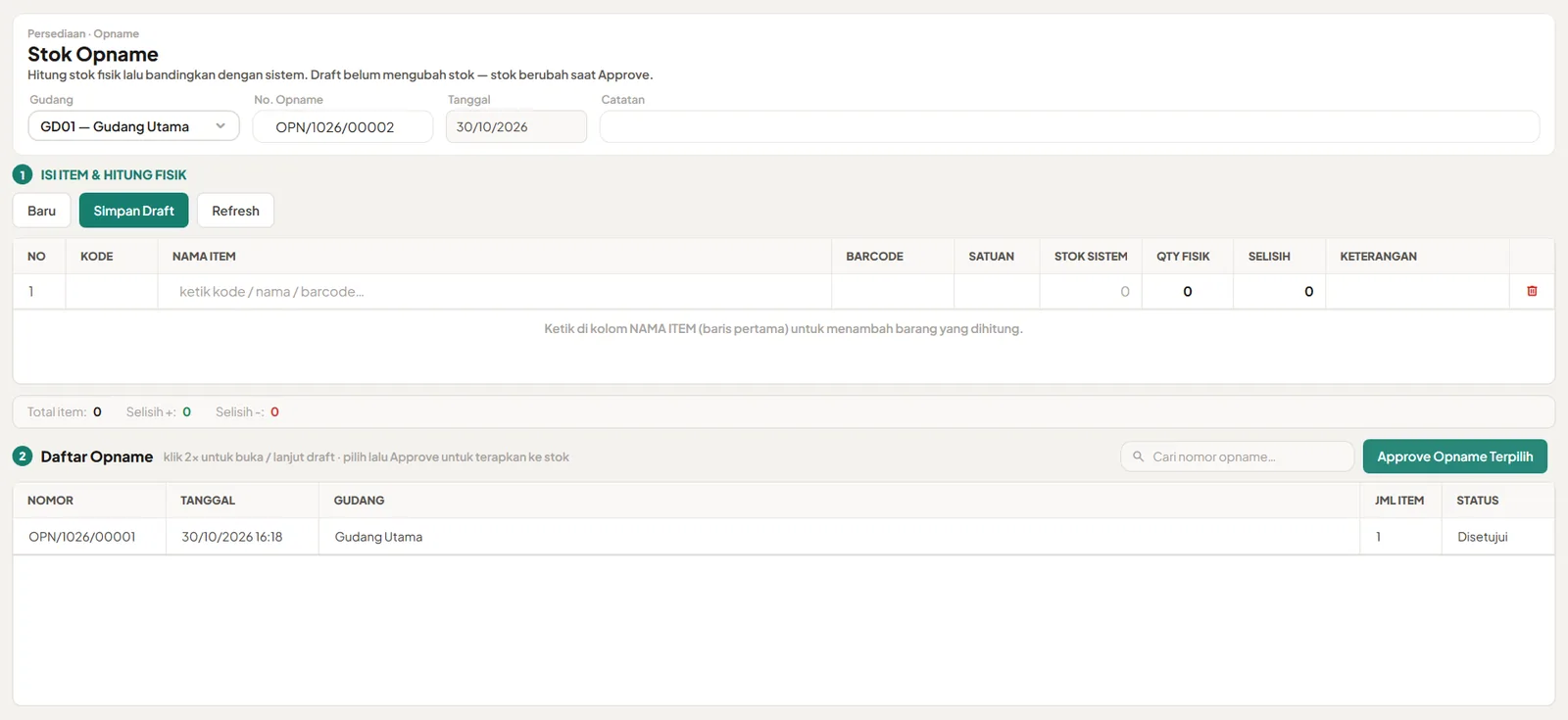Click the STOK SISTEM column header

tap(1091, 257)
